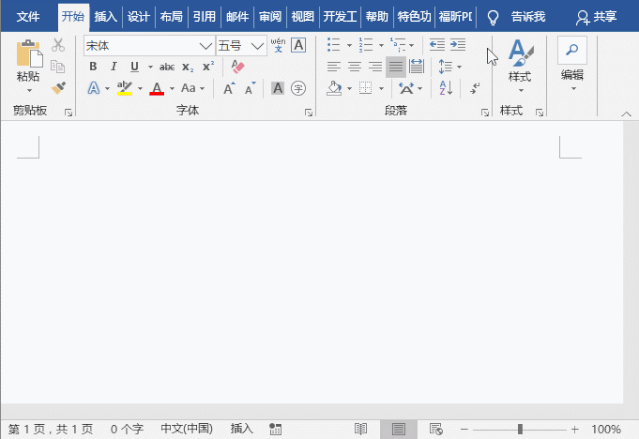Switch to the 插入 Insert tab
639x439 pixels.
click(106, 17)
